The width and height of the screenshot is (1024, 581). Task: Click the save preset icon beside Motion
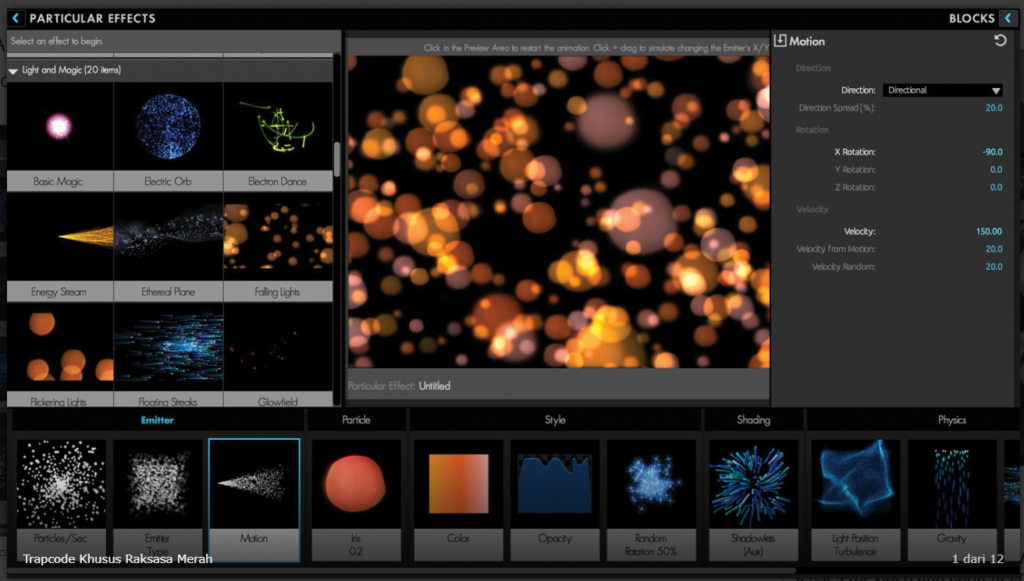(780, 40)
